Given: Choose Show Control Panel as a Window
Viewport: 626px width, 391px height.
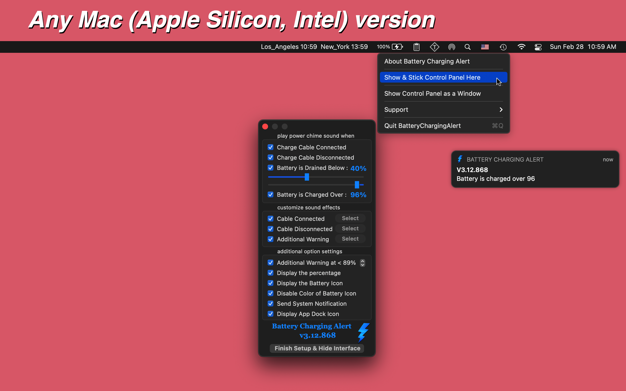Looking at the screenshot, I should (x=444, y=93).
